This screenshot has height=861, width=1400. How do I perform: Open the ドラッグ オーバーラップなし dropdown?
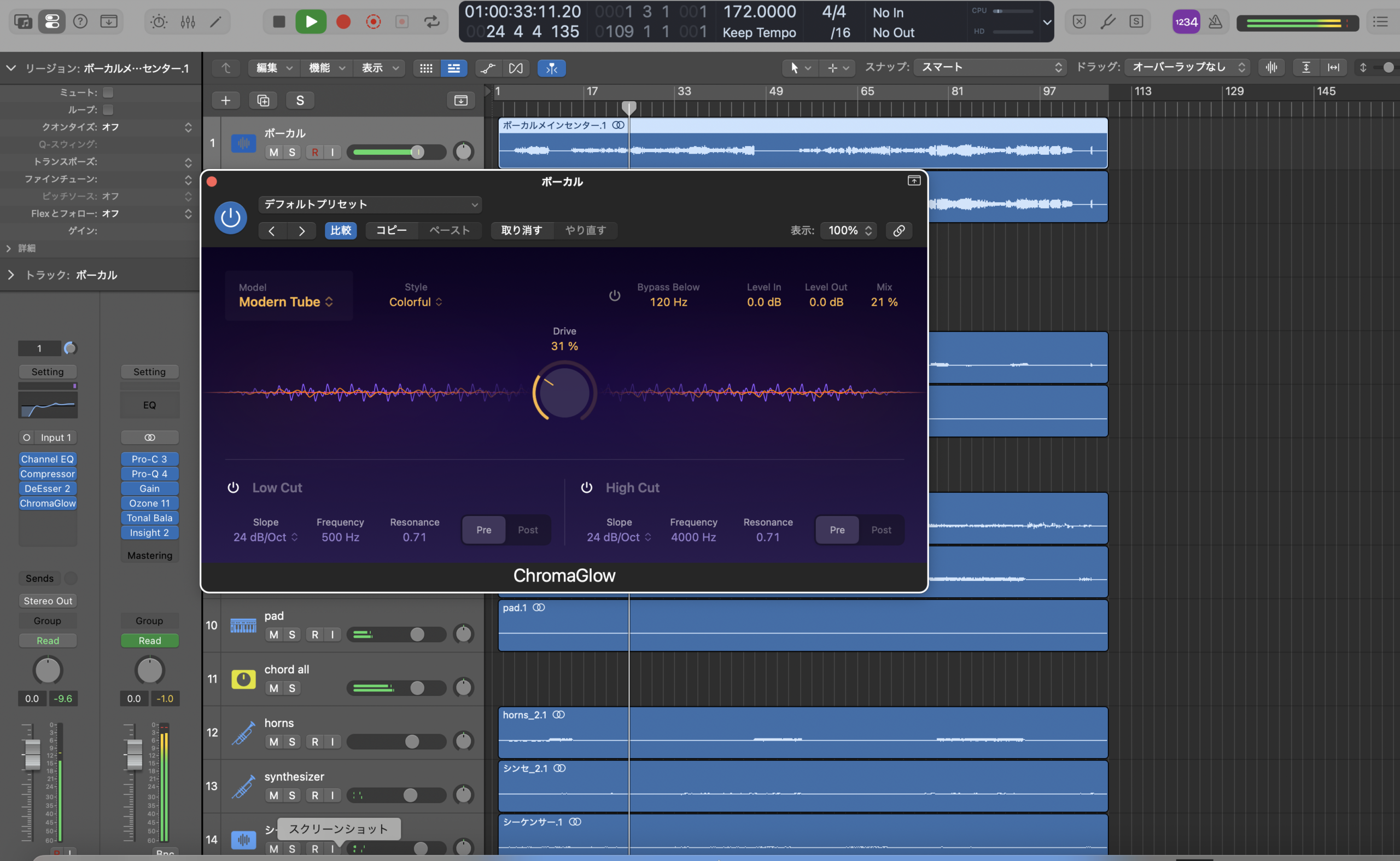point(1187,67)
